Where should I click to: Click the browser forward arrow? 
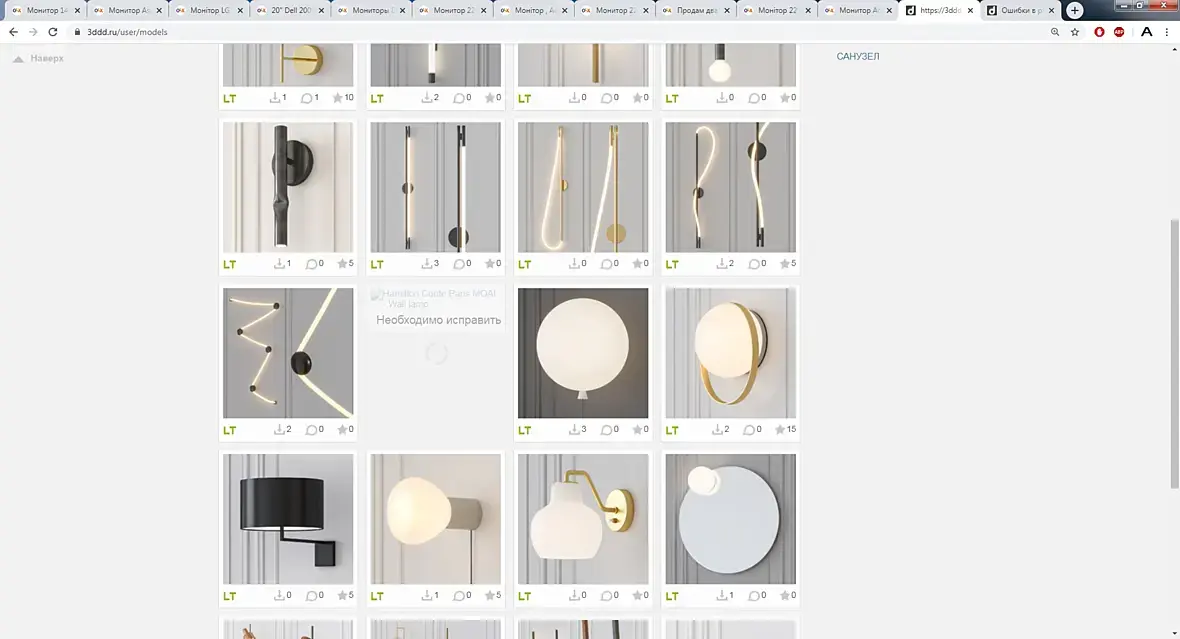pos(33,32)
